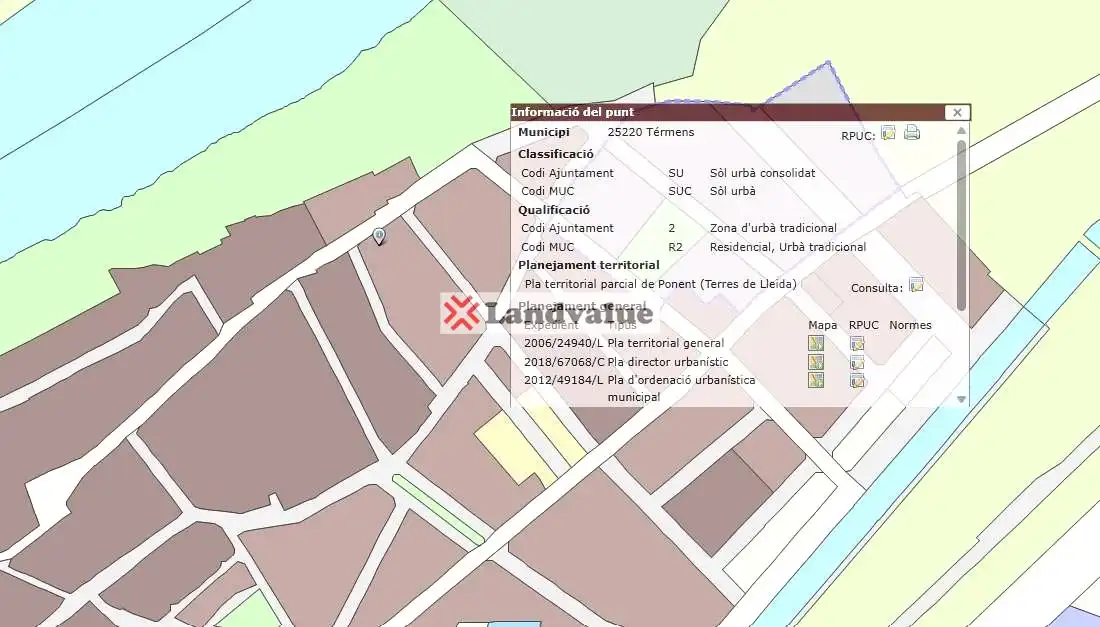1100x627 pixels.
Task: Click scrollbar down arrow in info panel
Action: (961, 399)
